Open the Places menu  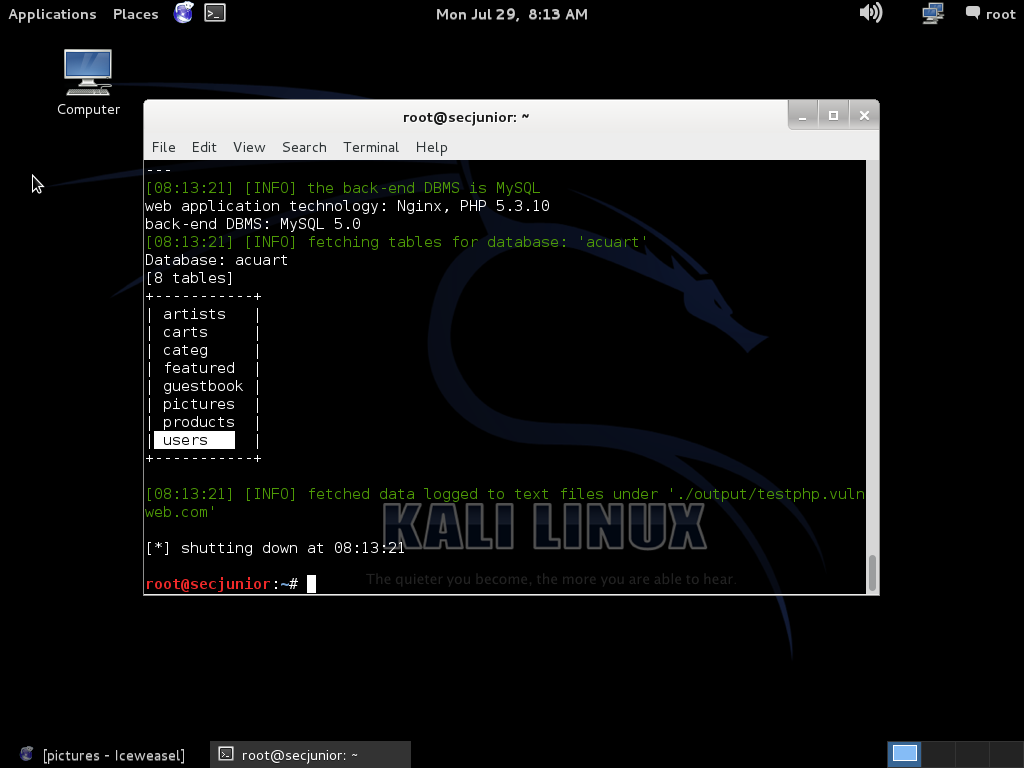click(x=135, y=14)
